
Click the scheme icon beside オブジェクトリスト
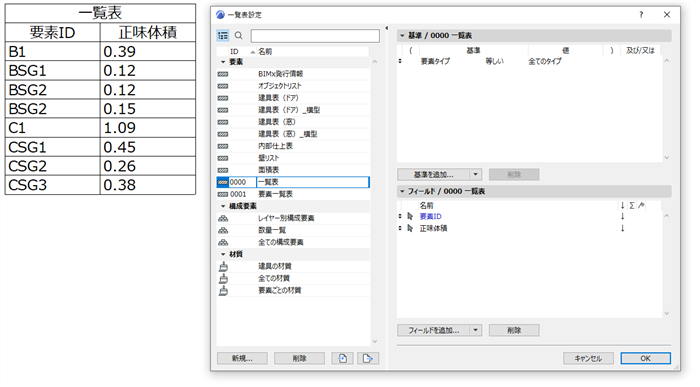223,86
